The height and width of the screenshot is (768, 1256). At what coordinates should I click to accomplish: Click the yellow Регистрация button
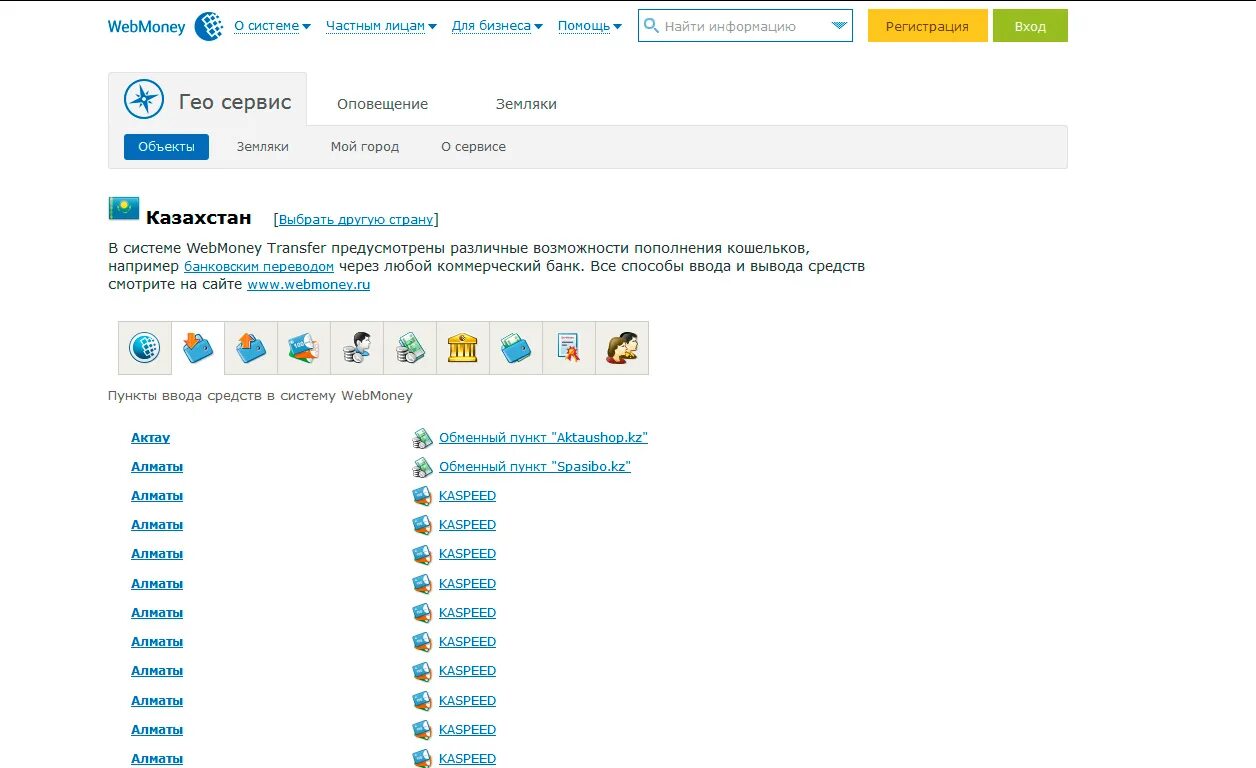927,26
